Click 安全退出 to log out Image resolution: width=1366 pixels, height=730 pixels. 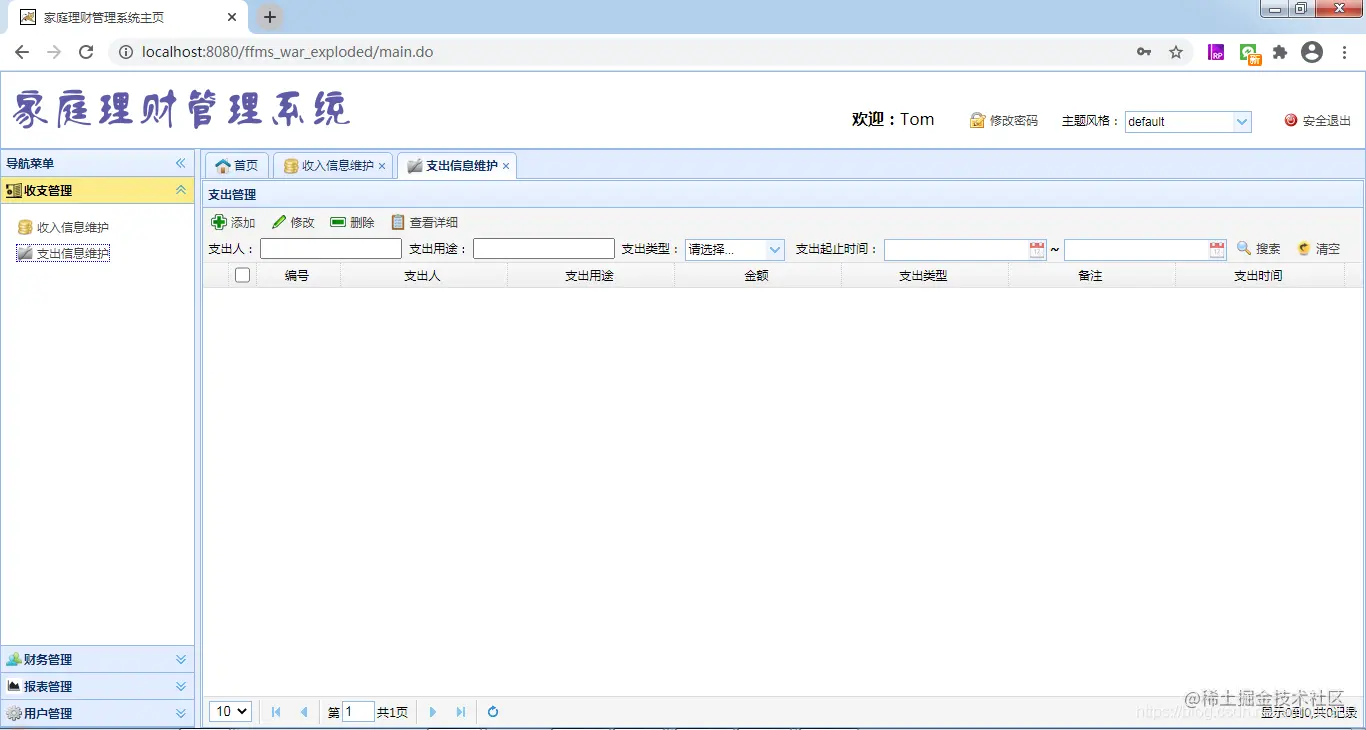pos(1320,120)
